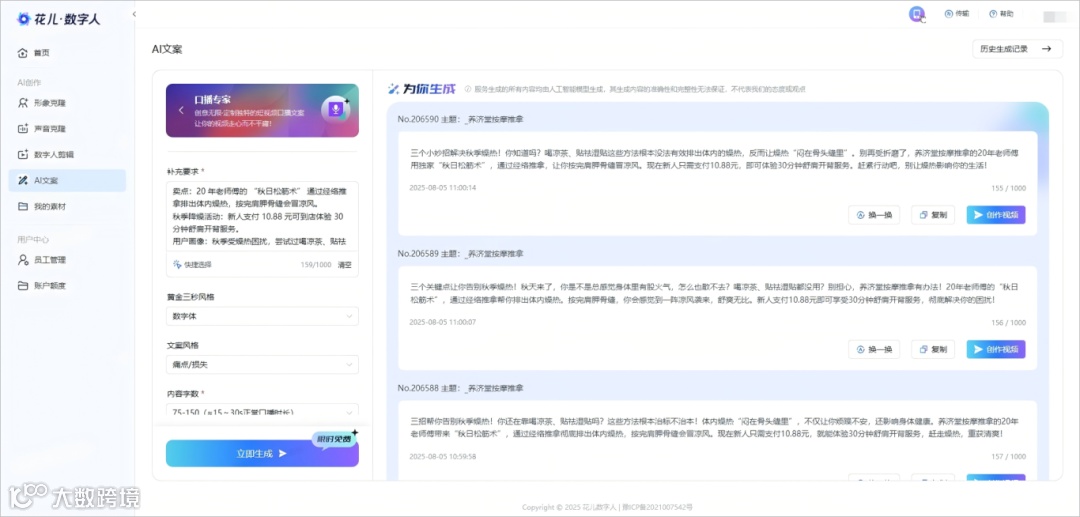Click the 155 / 1000 character count
This screenshot has width=1080, height=517.
tap(1008, 188)
